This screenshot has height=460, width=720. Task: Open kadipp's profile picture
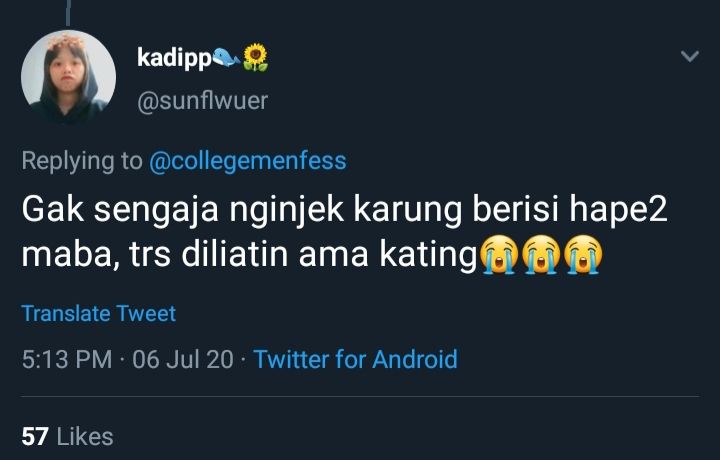69,78
